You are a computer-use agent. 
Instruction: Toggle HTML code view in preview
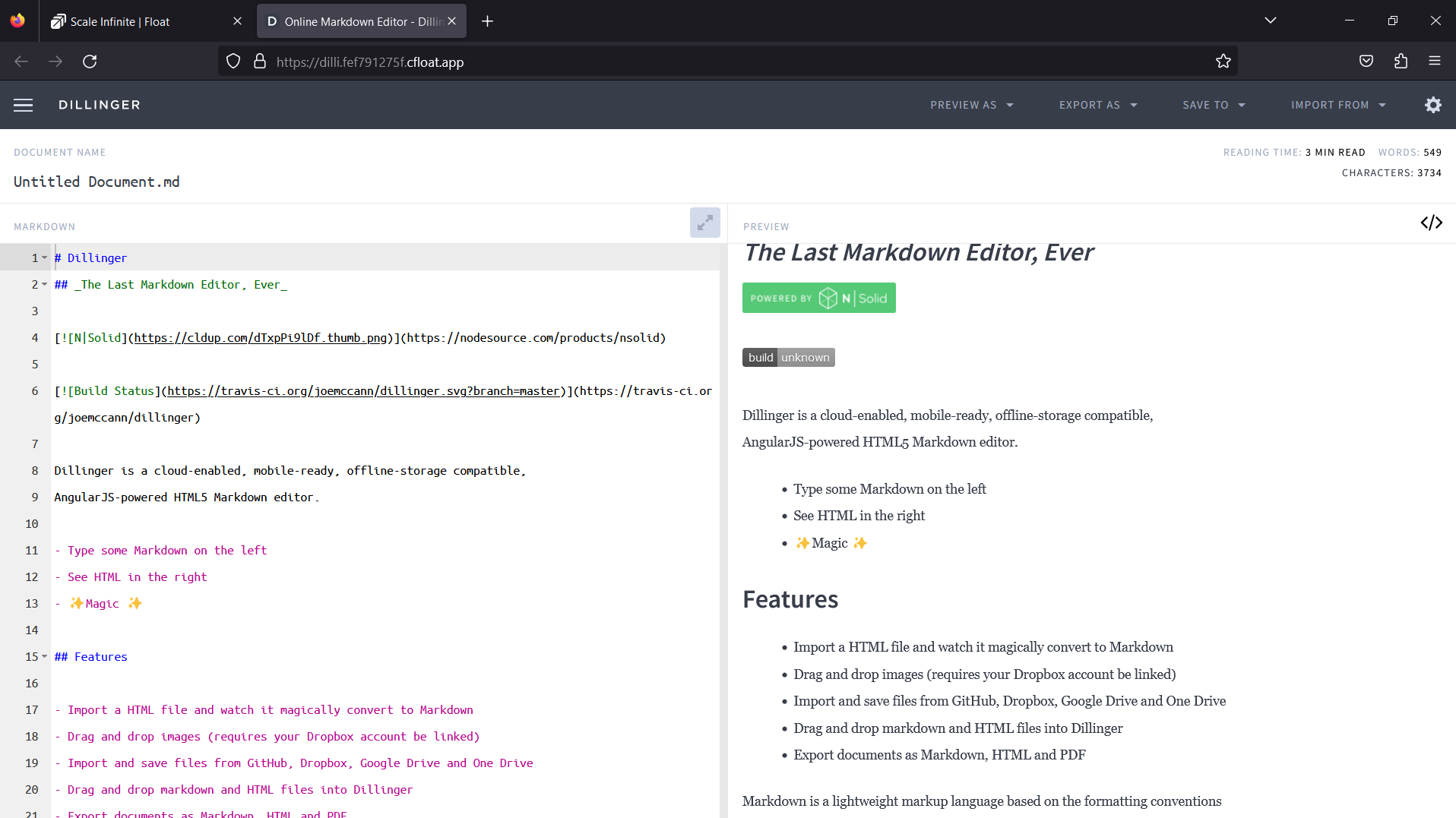1432,223
